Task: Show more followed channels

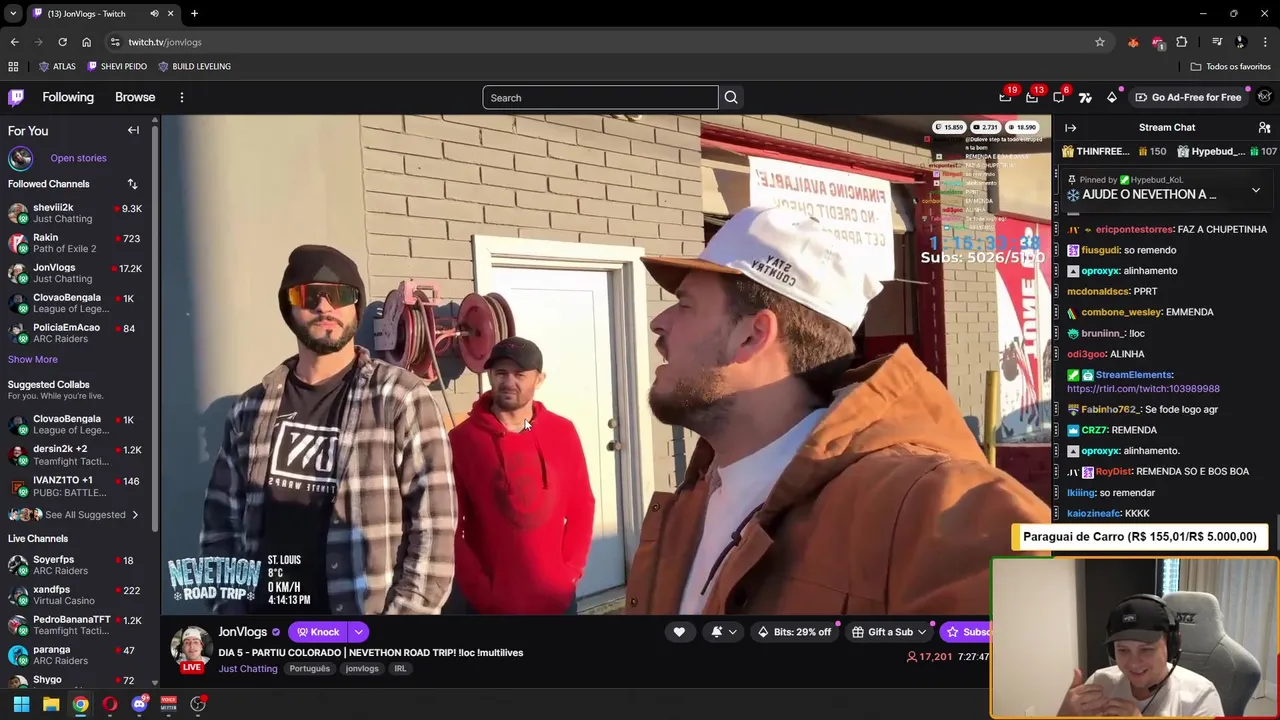Action: pyautogui.click(x=33, y=359)
